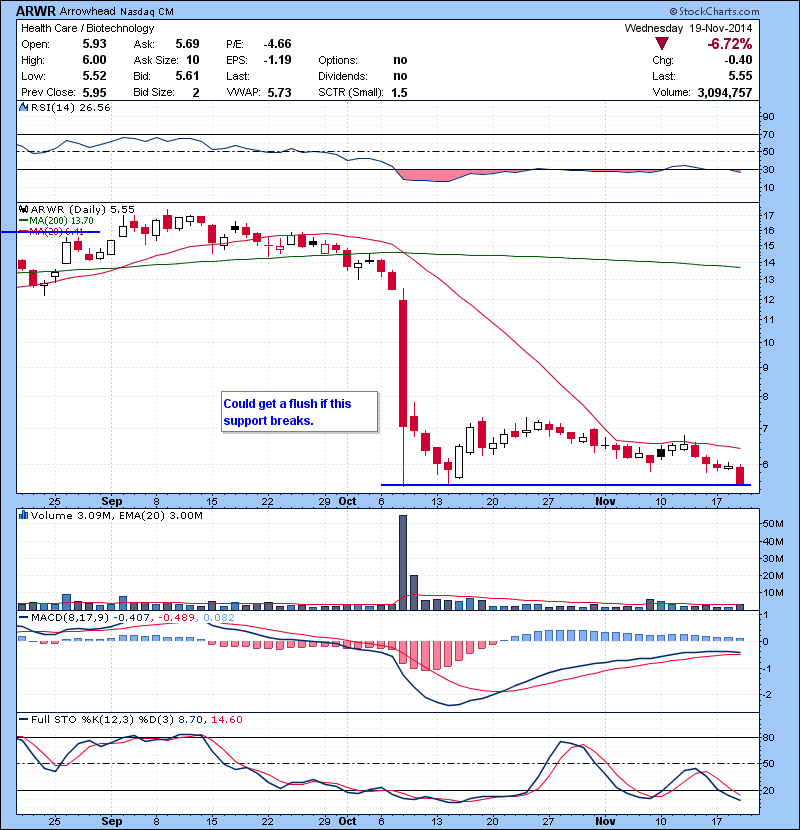Click the large October volume spike bar
Image resolution: width=800 pixels, height=830 pixels.
tap(403, 562)
